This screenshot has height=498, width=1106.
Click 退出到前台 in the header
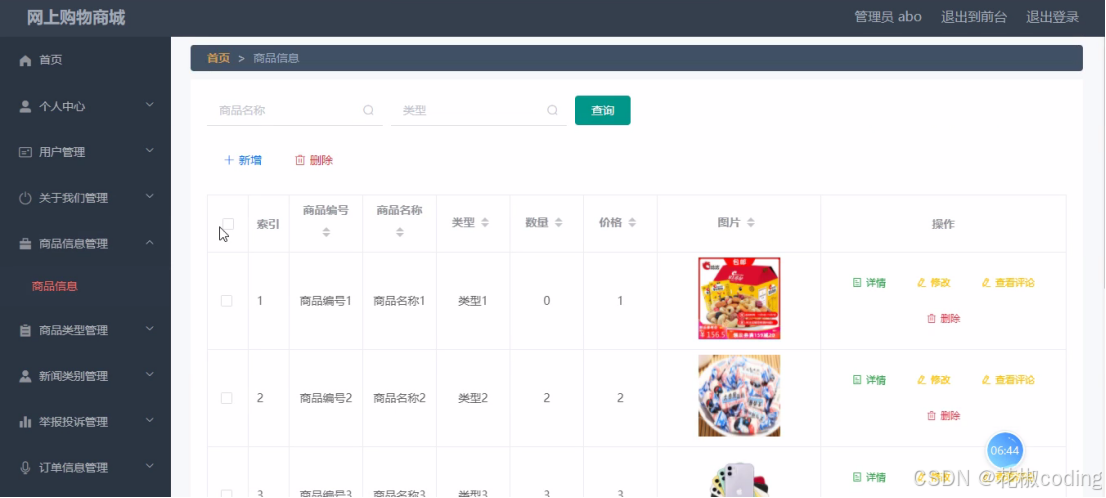(x=973, y=17)
